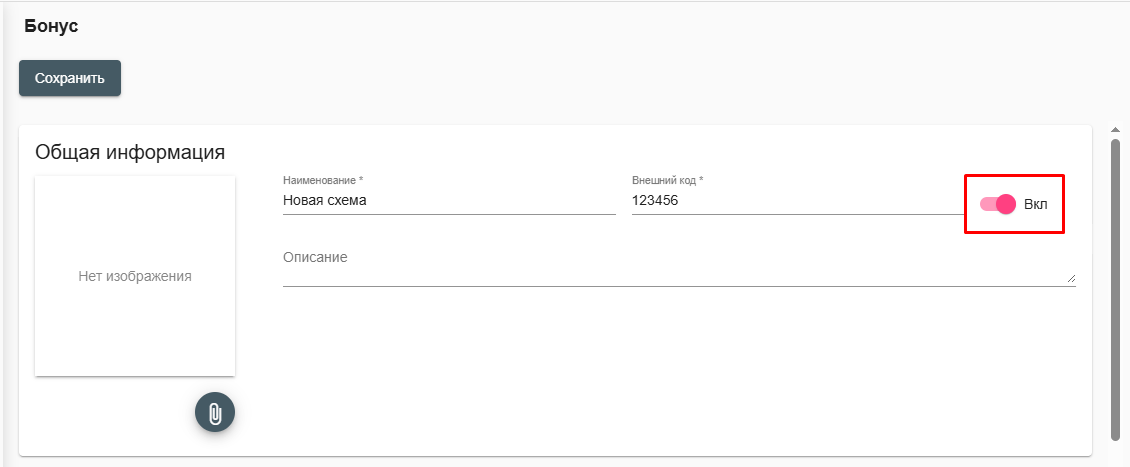This screenshot has height=467, width=1130.
Task: Click the 123456 code value
Action: pyautogui.click(x=655, y=201)
